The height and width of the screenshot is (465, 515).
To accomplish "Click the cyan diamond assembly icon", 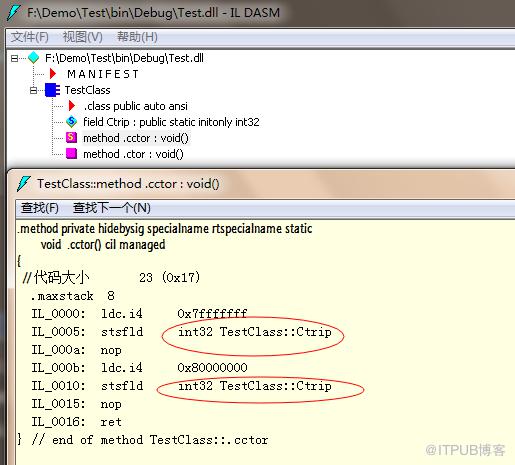I will (34, 58).
